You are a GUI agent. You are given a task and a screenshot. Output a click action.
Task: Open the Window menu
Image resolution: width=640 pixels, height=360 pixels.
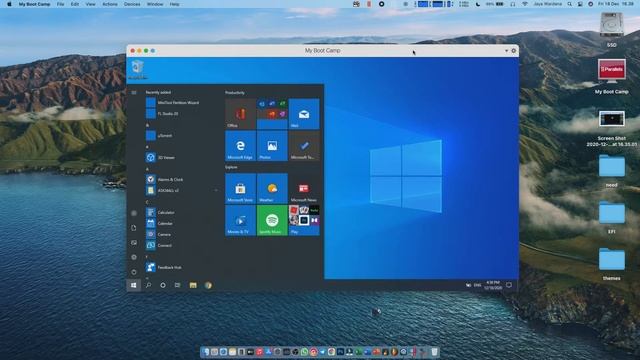155,4
